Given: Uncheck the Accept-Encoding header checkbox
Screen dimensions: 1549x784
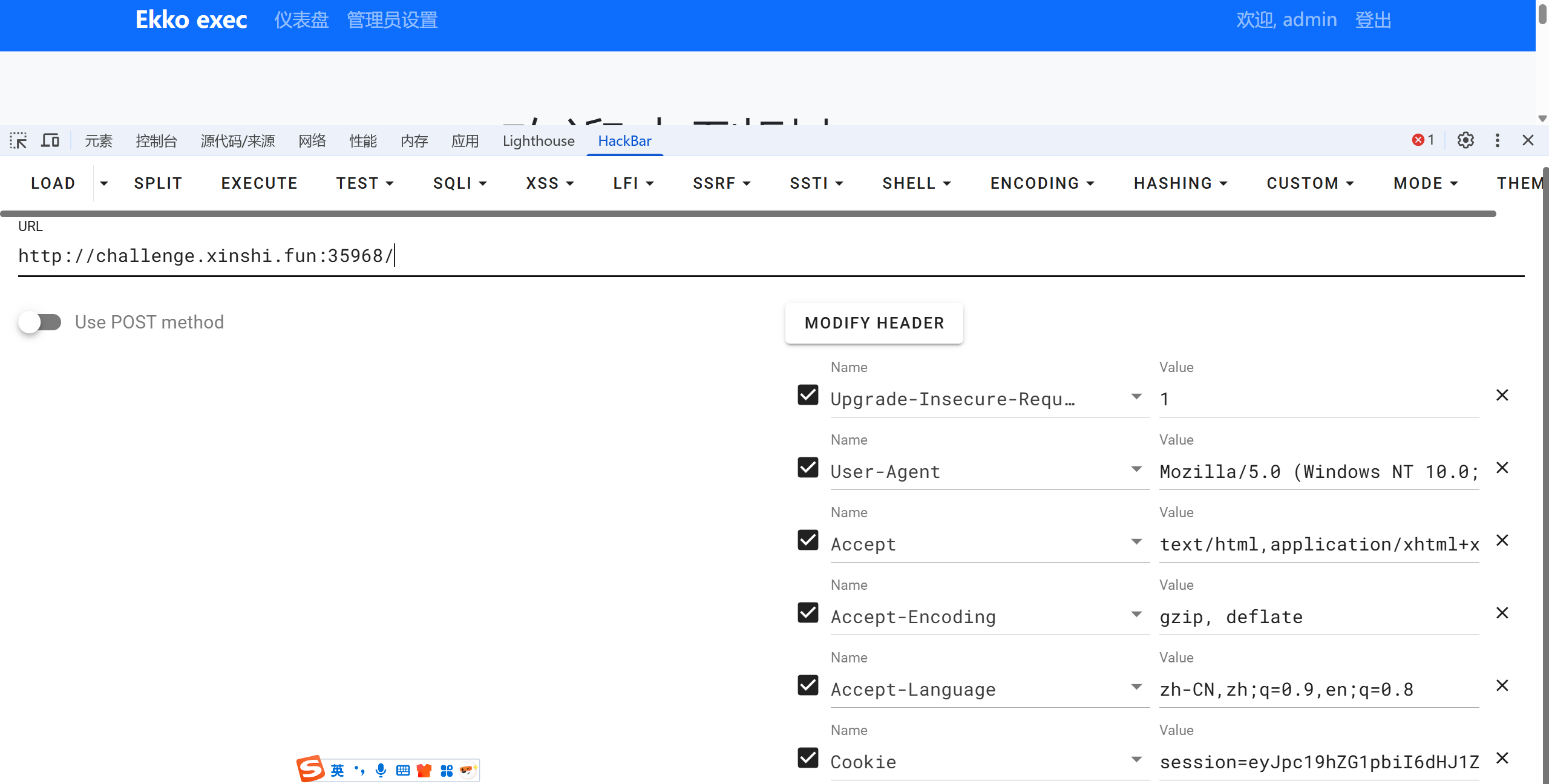Looking at the screenshot, I should click(808, 613).
